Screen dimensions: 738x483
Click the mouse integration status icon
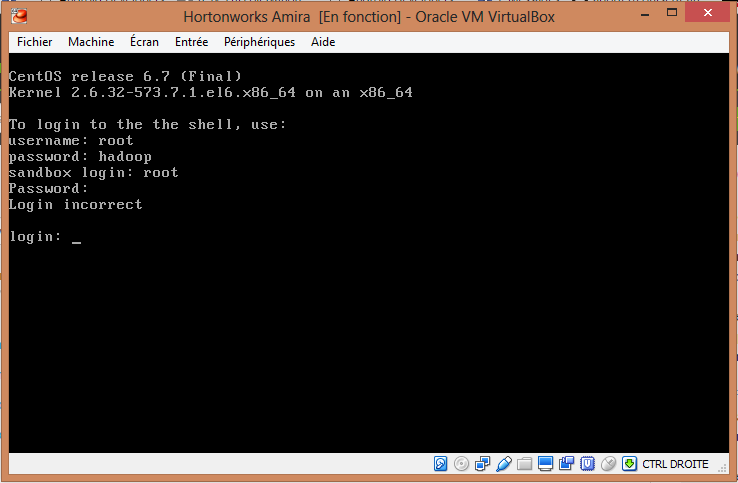[x=608, y=464]
